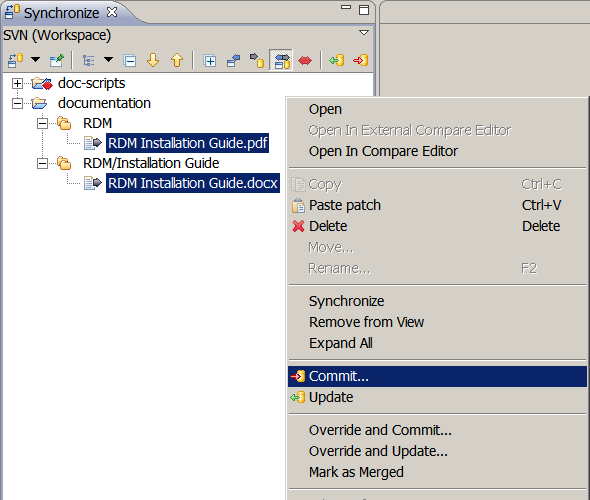
Task: Go to previous difference up arrow
Action: pos(177,60)
